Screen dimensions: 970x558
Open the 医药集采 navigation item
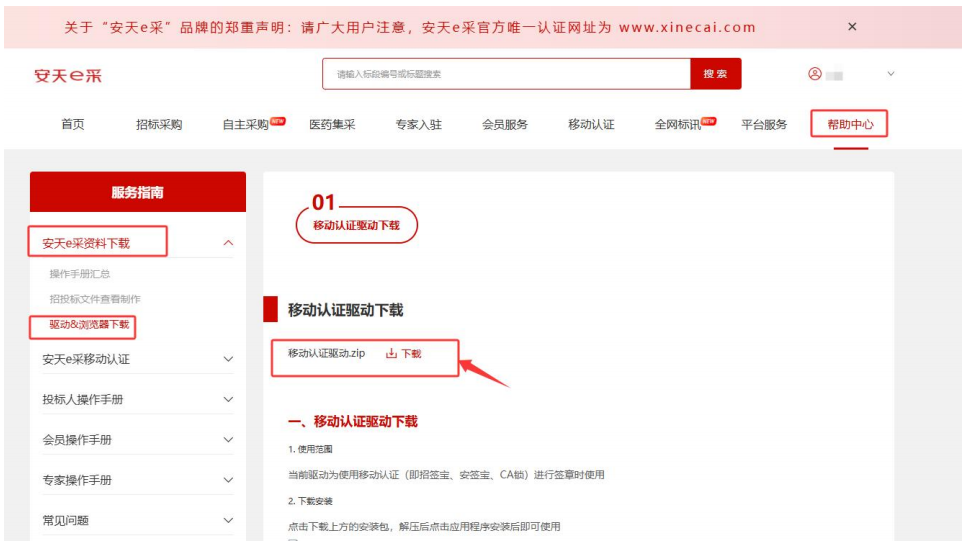tap(332, 124)
